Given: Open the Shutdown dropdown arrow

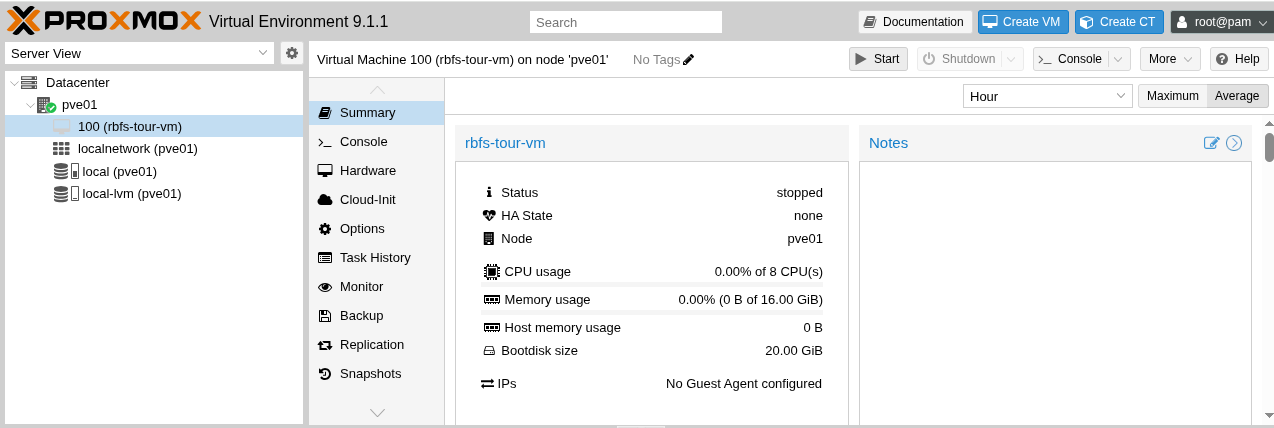Looking at the screenshot, I should pos(1013,59).
